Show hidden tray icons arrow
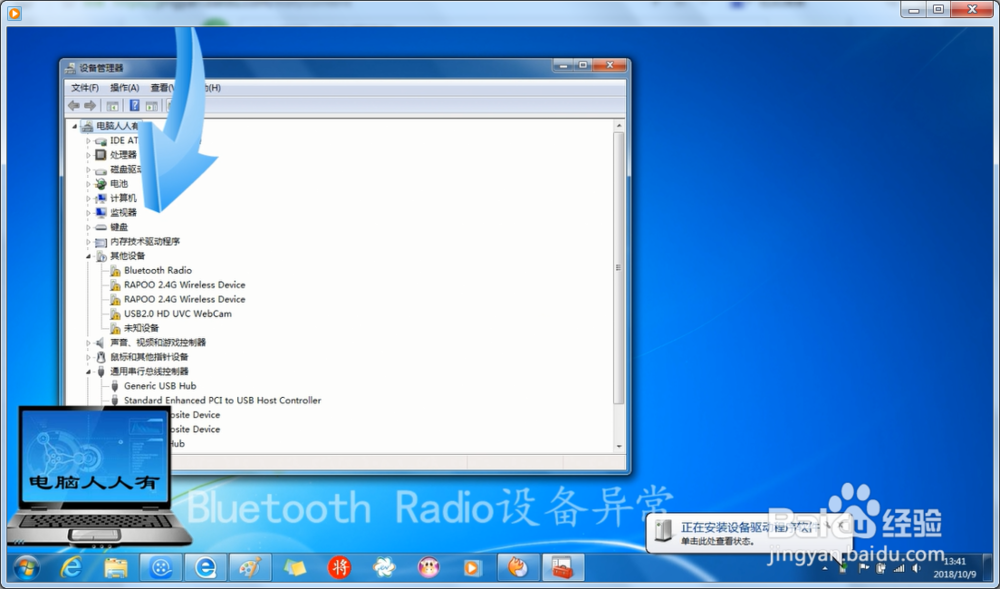The width and height of the screenshot is (1000, 589). pyautogui.click(x=825, y=568)
